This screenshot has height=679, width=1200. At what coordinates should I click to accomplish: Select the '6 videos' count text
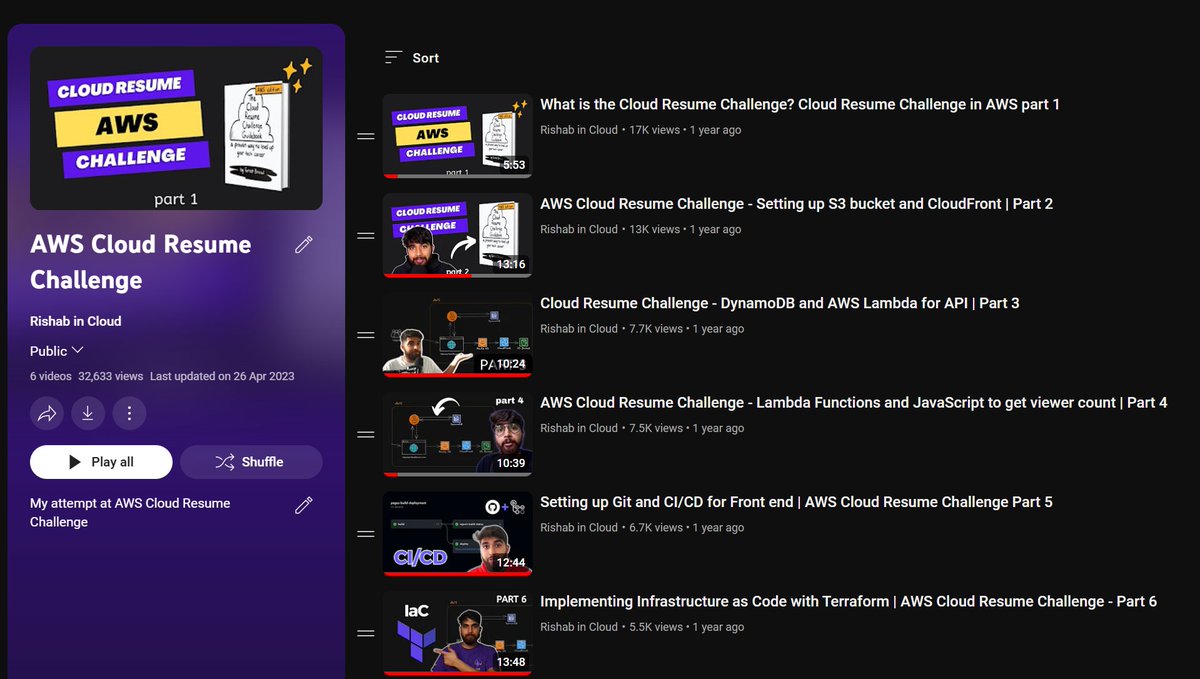[51, 377]
